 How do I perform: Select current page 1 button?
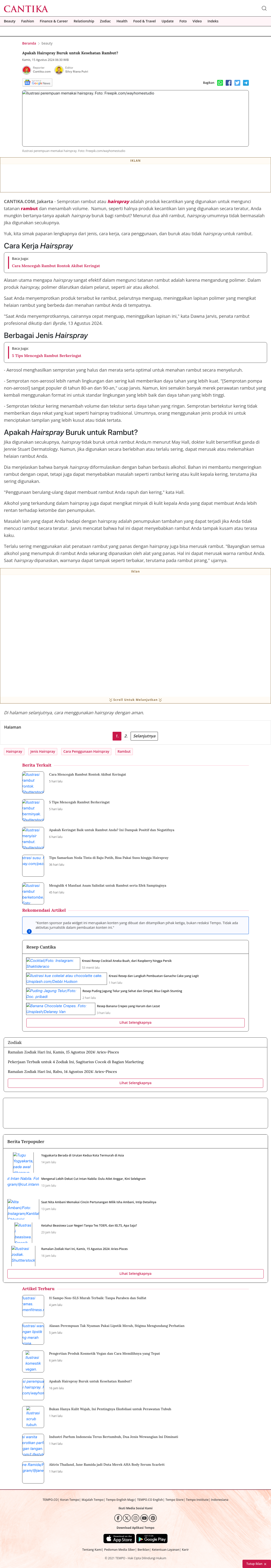[117, 736]
